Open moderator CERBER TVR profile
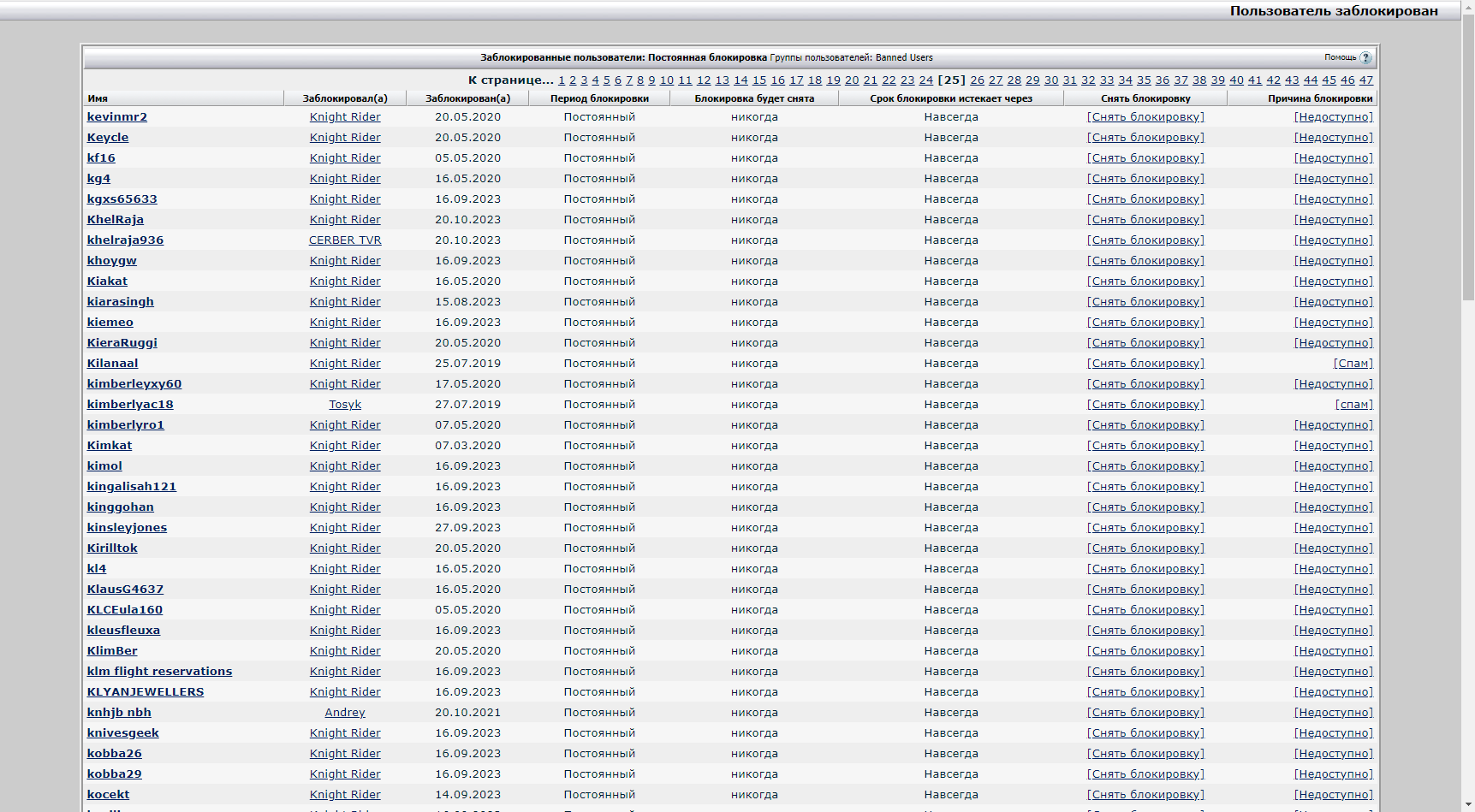 click(345, 240)
